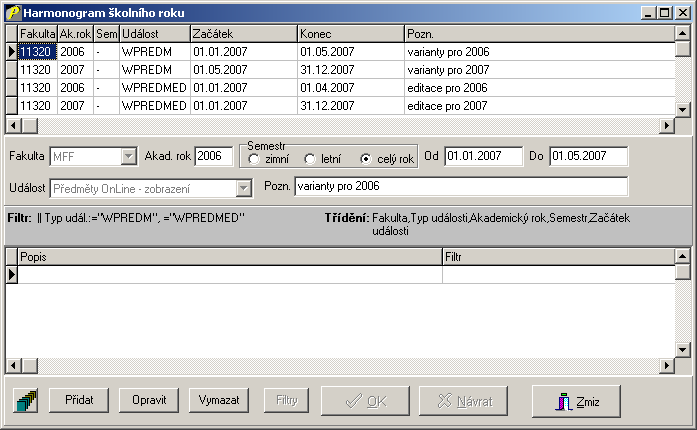
Task: Open the Fakulta dropdown
Action: tap(128, 156)
